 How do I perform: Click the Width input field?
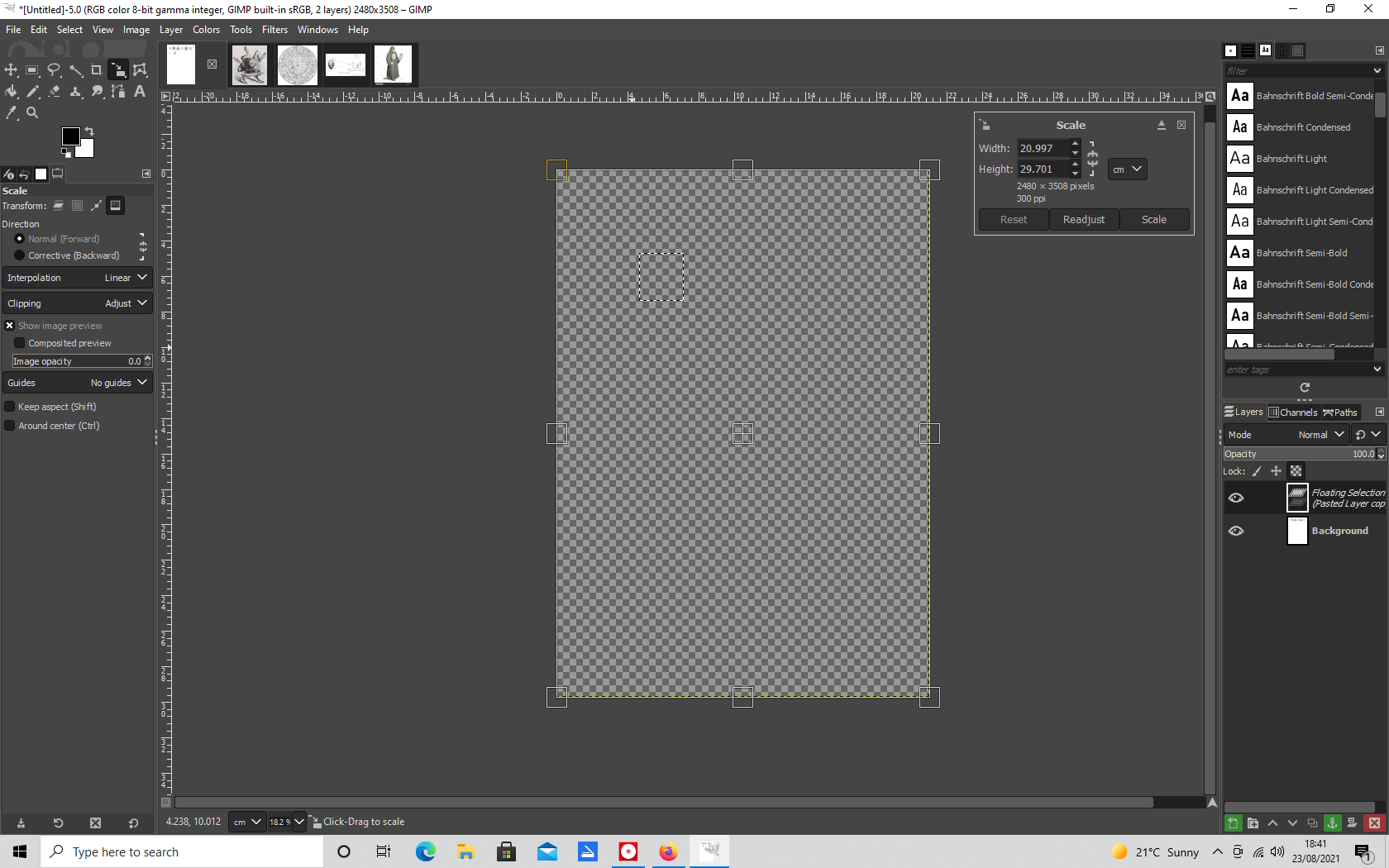click(x=1043, y=149)
